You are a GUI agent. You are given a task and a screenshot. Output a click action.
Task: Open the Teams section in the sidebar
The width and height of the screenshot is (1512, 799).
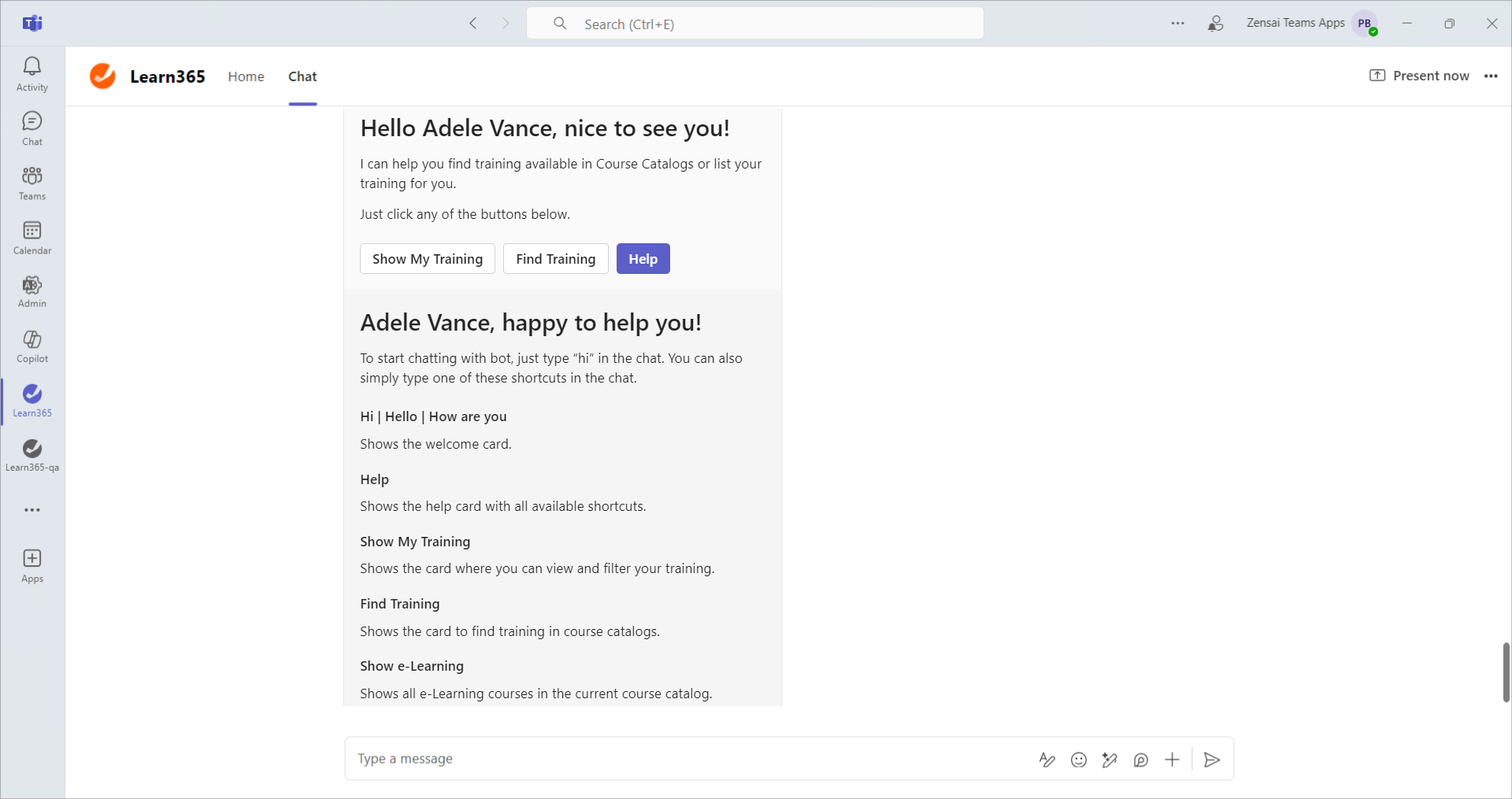coord(32,183)
